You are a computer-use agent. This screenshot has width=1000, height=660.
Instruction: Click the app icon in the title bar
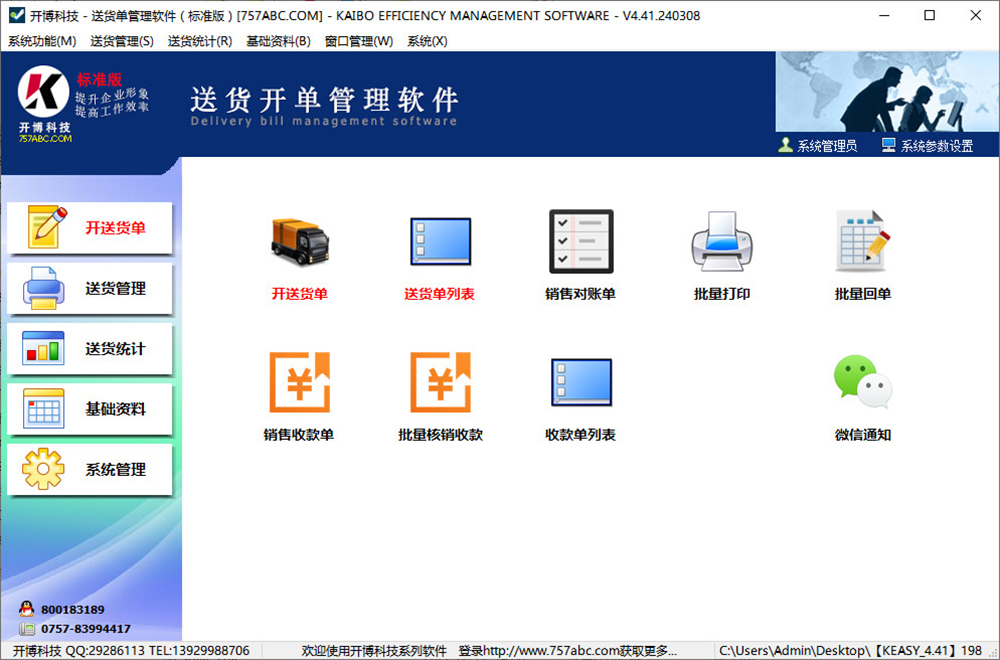pos(17,15)
